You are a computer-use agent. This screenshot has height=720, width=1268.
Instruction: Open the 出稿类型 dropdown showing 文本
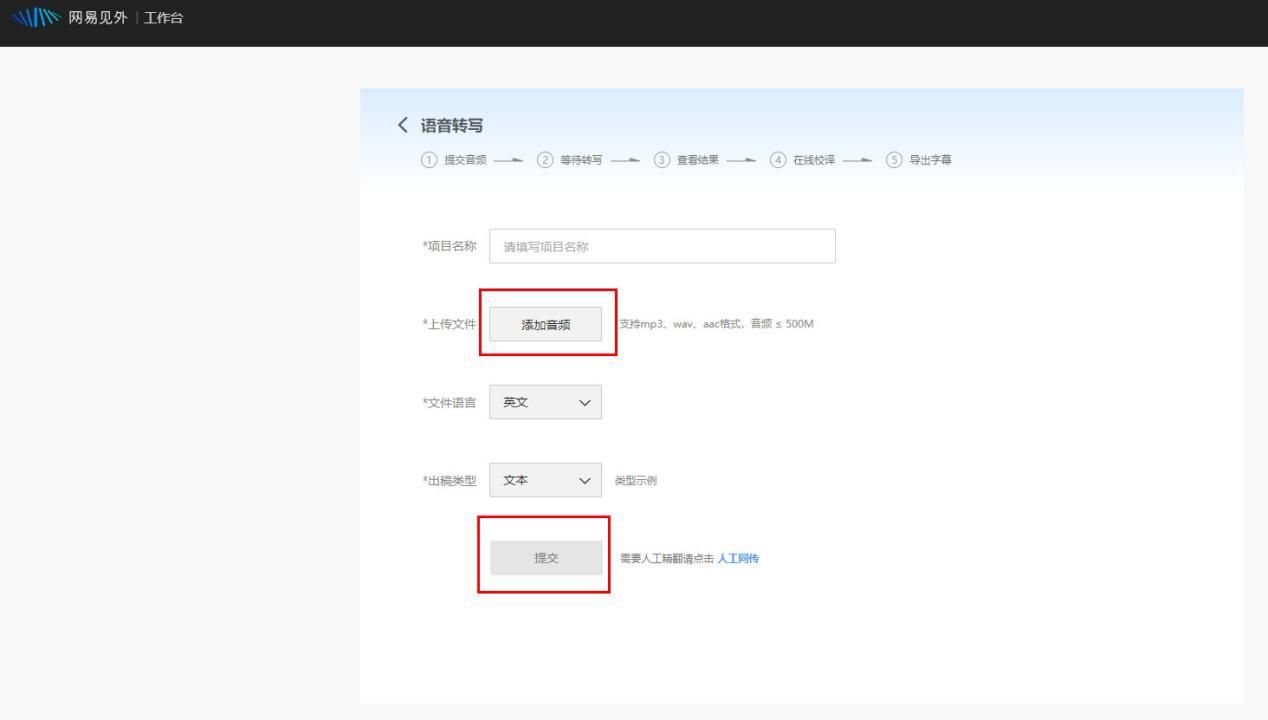[x=546, y=480]
